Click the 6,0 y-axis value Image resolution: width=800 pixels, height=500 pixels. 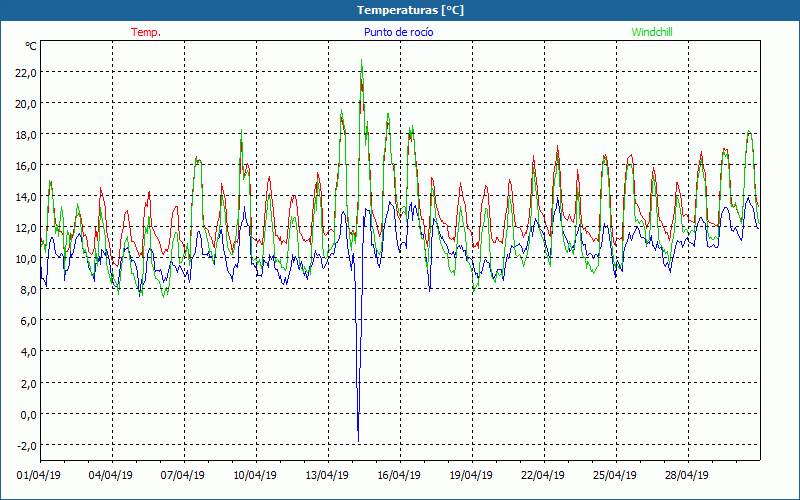click(29, 321)
